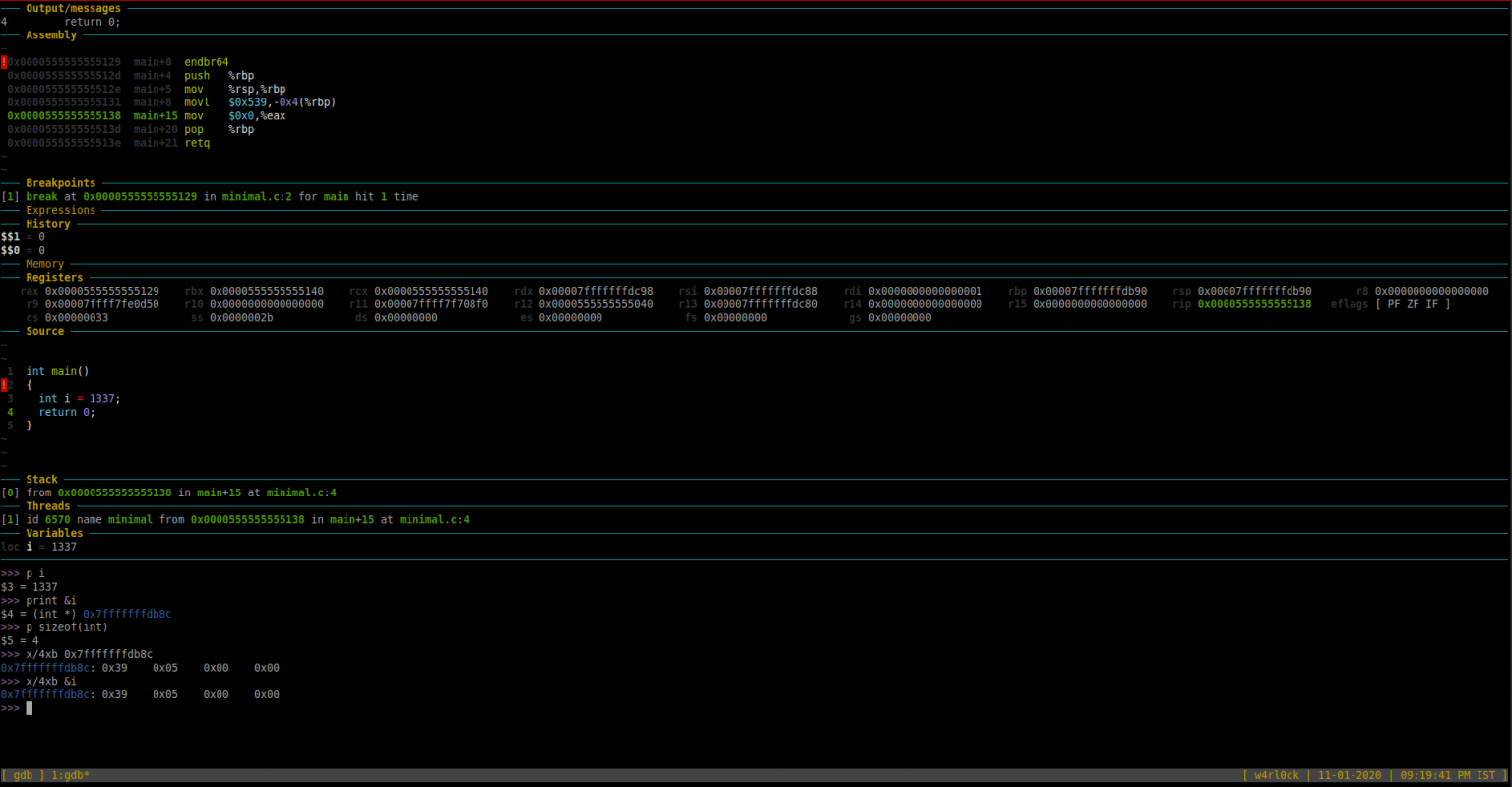
Task: Click the Stack section header
Action: click(41, 479)
